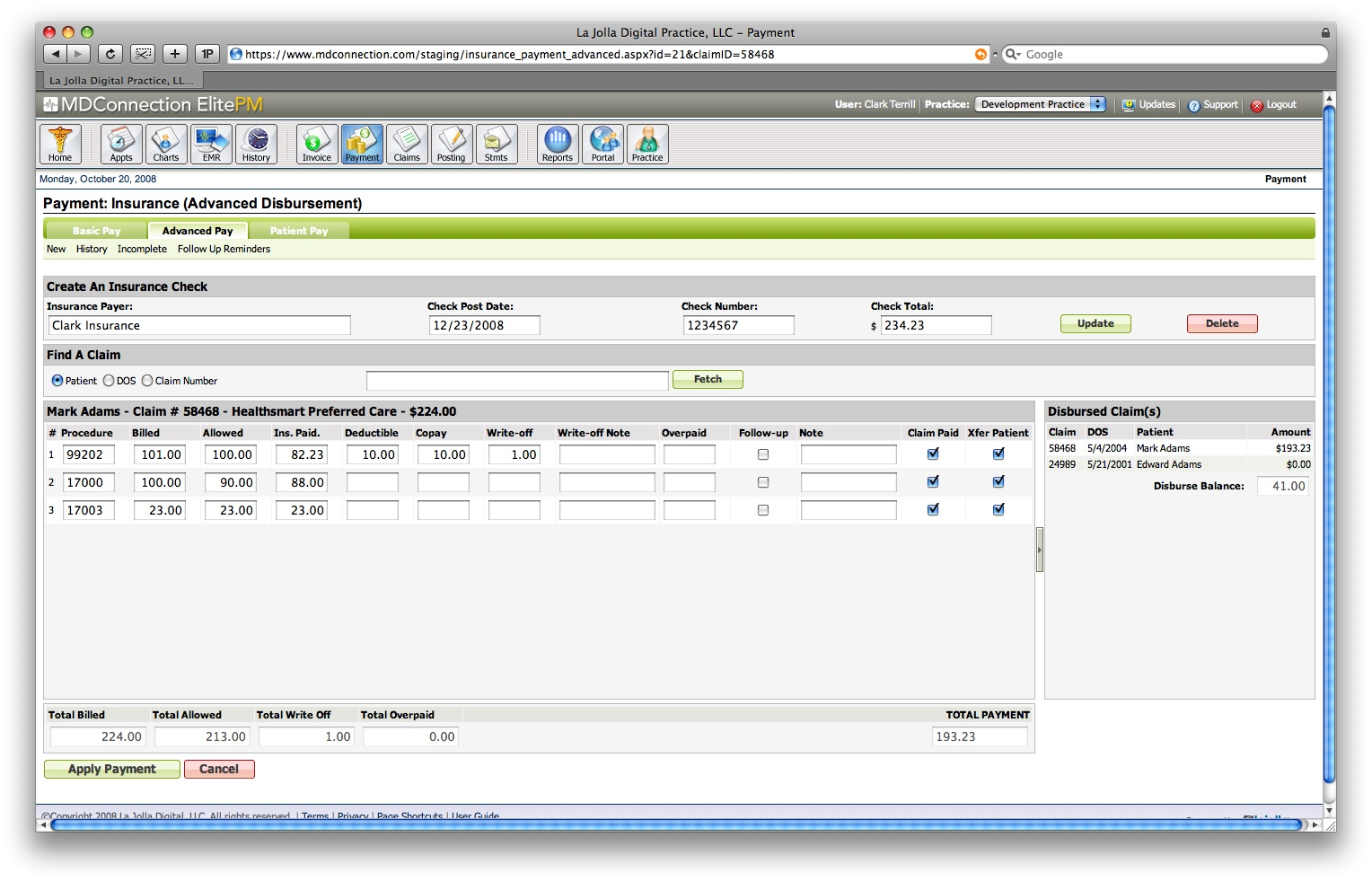Viewport: 1372px width, 881px height.
Task: Open the Claims icon
Action: [407, 144]
